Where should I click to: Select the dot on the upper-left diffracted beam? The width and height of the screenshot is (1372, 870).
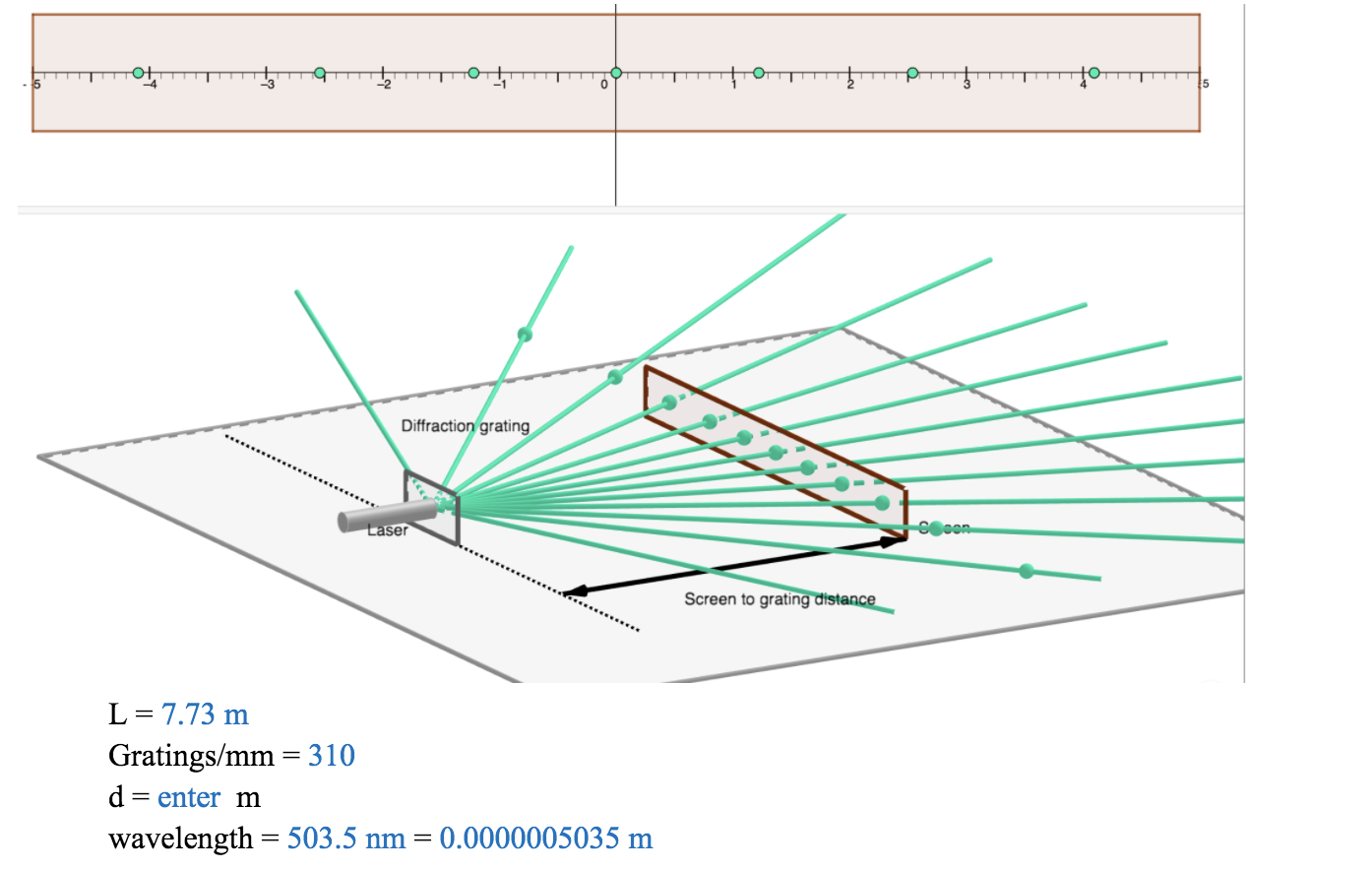tap(524, 335)
